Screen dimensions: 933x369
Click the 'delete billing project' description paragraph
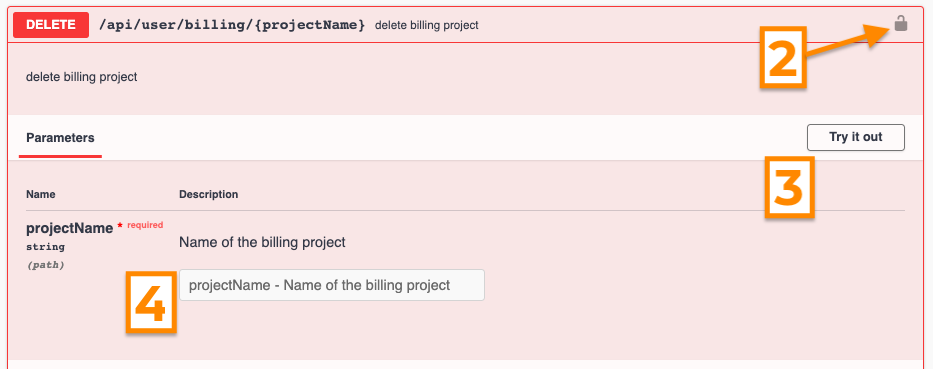pyautogui.click(x=82, y=77)
